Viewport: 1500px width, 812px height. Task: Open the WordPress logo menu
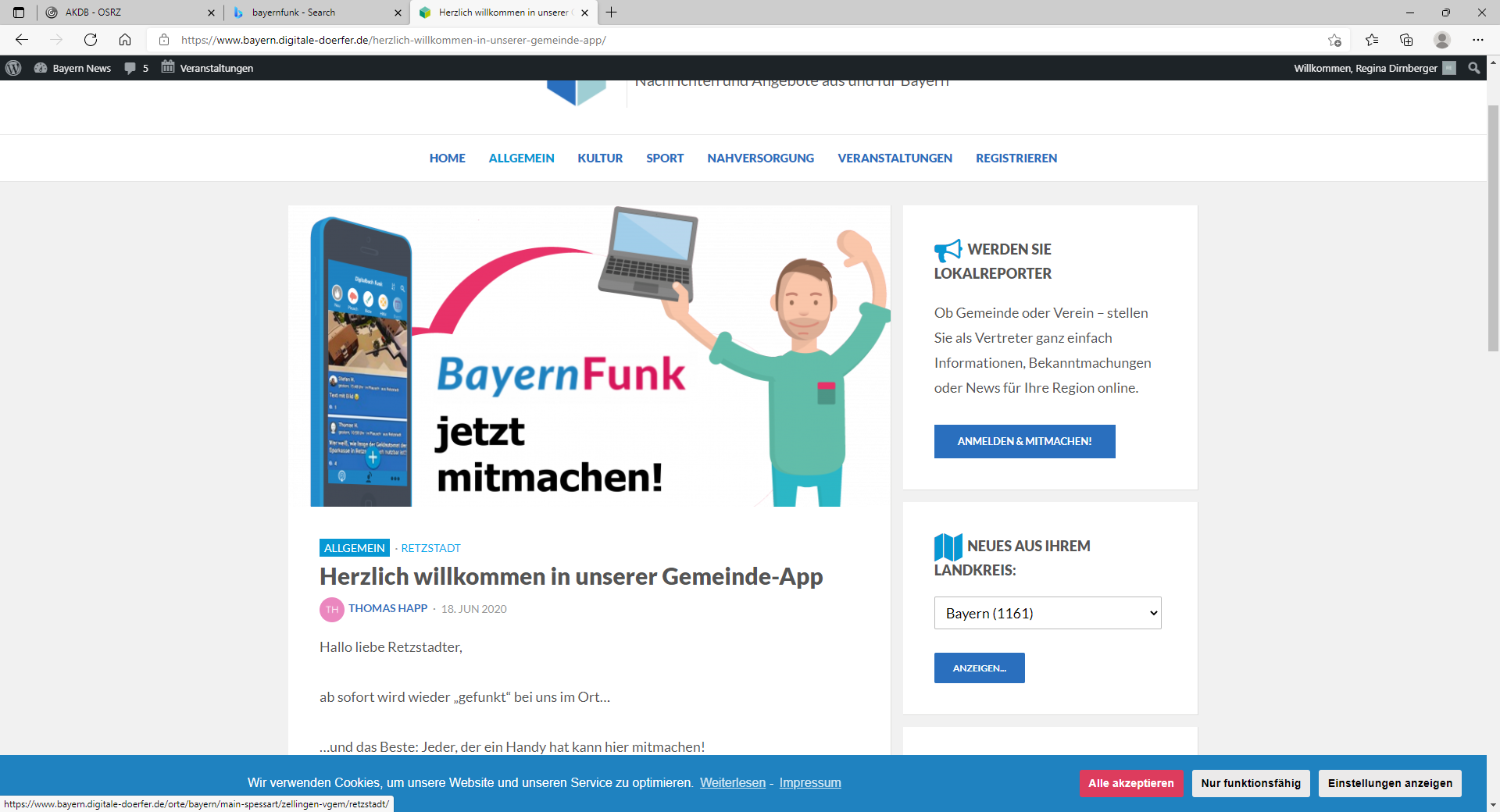click(x=13, y=68)
